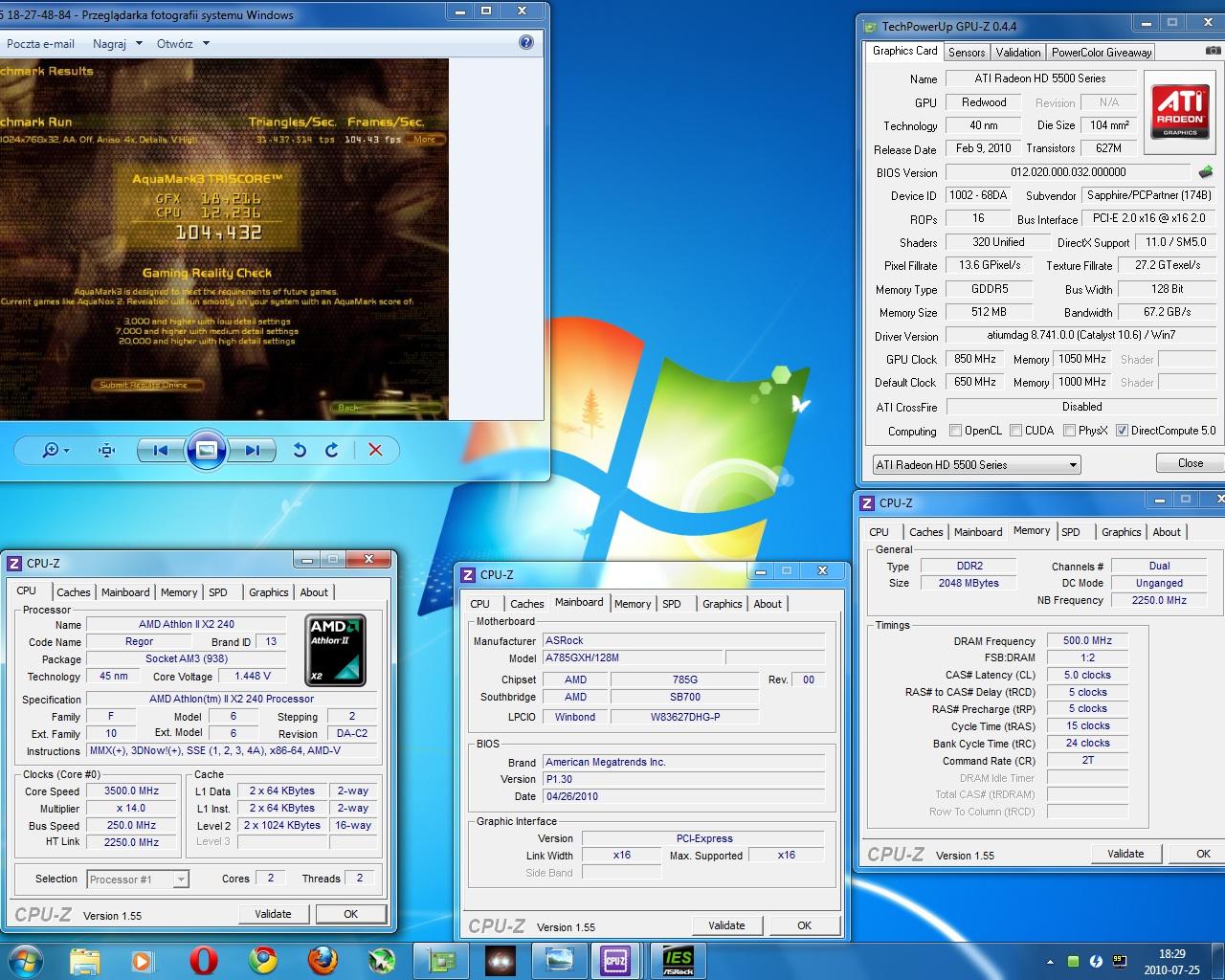Show hidden system tray icons
The image size is (1225, 980).
click(x=1051, y=962)
